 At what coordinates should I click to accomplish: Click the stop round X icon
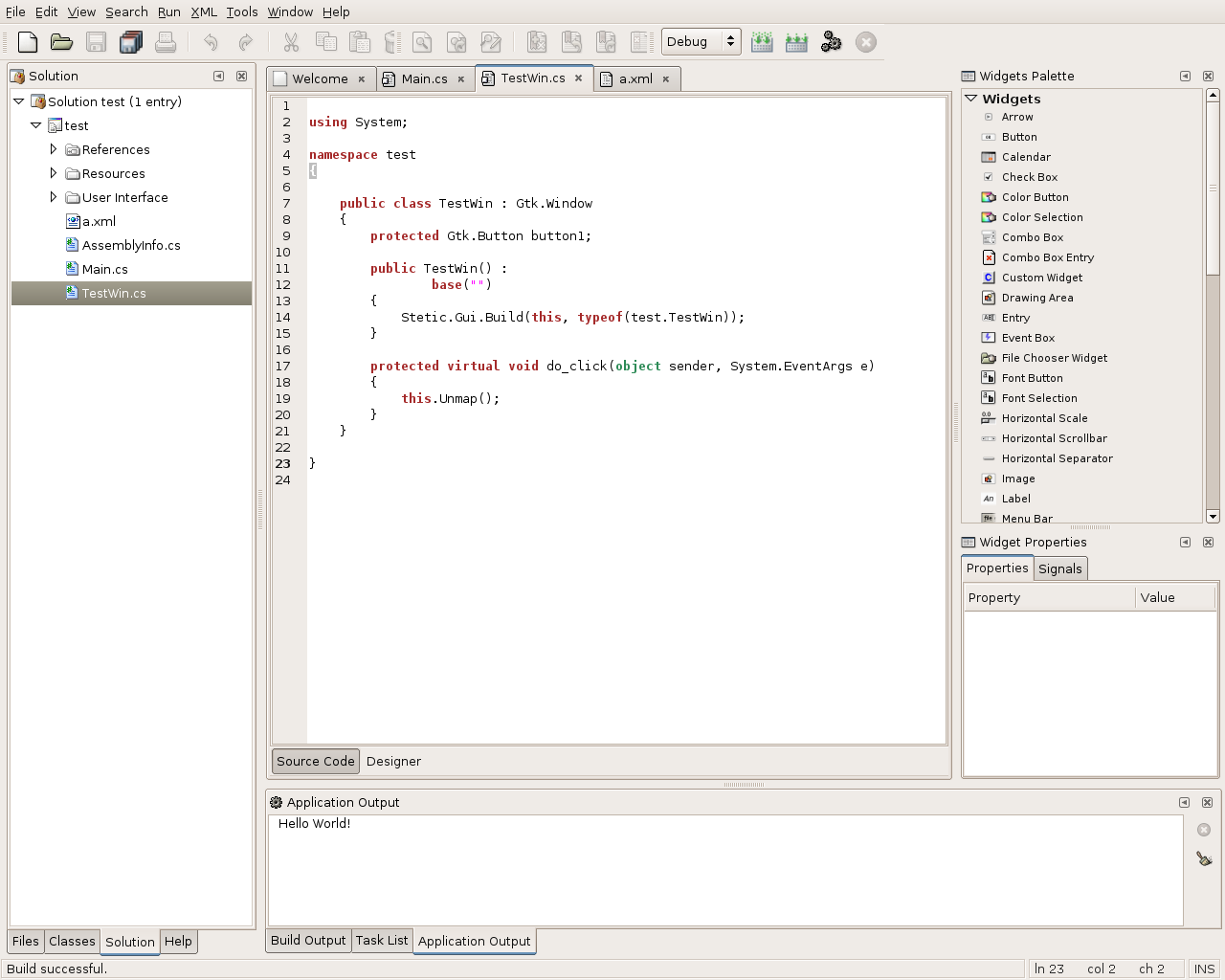866,42
